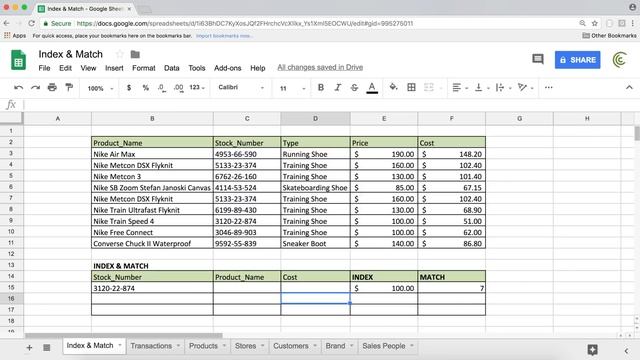Open the Help menu
640x360 pixels.
tap(258, 68)
